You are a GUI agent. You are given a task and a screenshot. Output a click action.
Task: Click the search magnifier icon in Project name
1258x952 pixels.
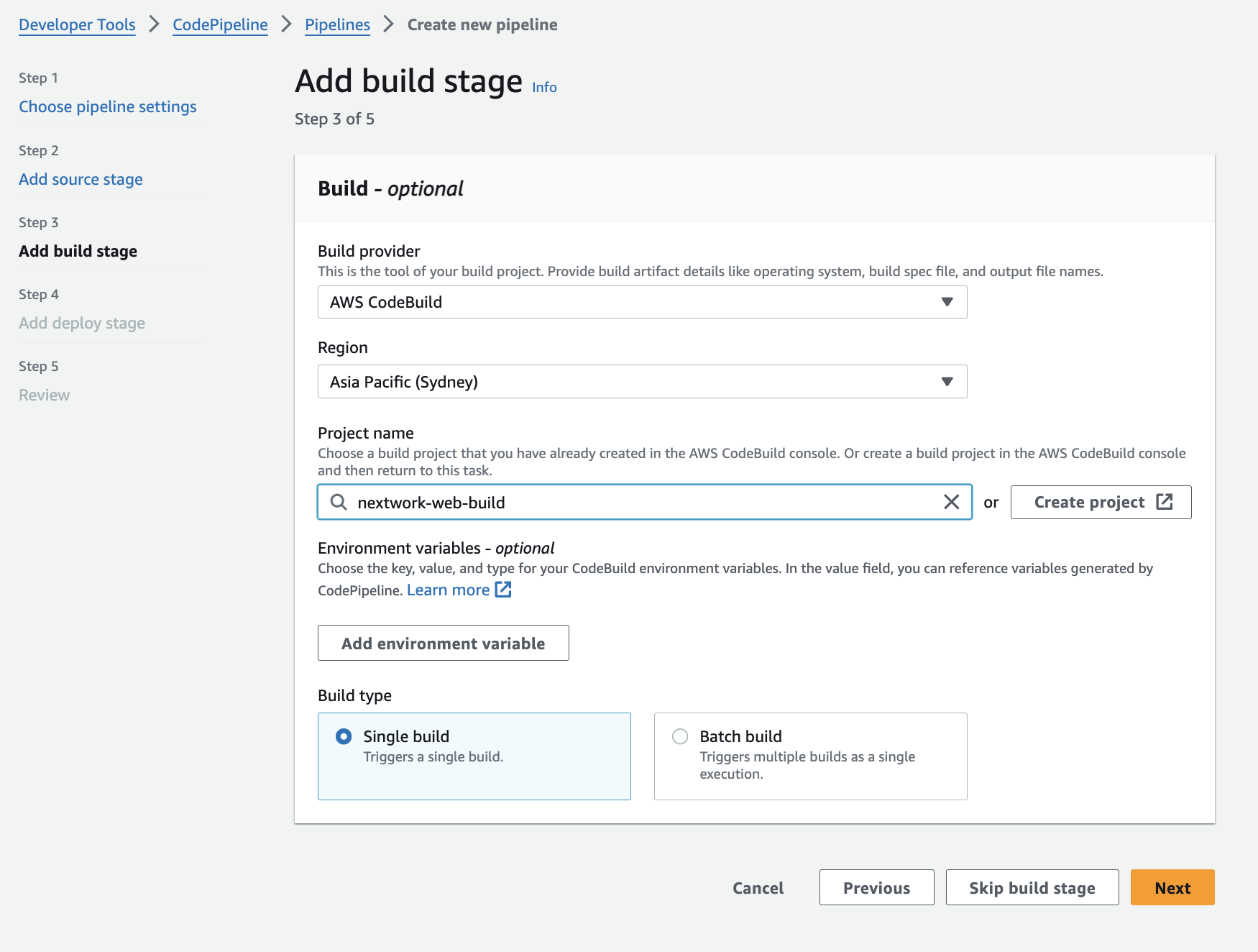[339, 502]
